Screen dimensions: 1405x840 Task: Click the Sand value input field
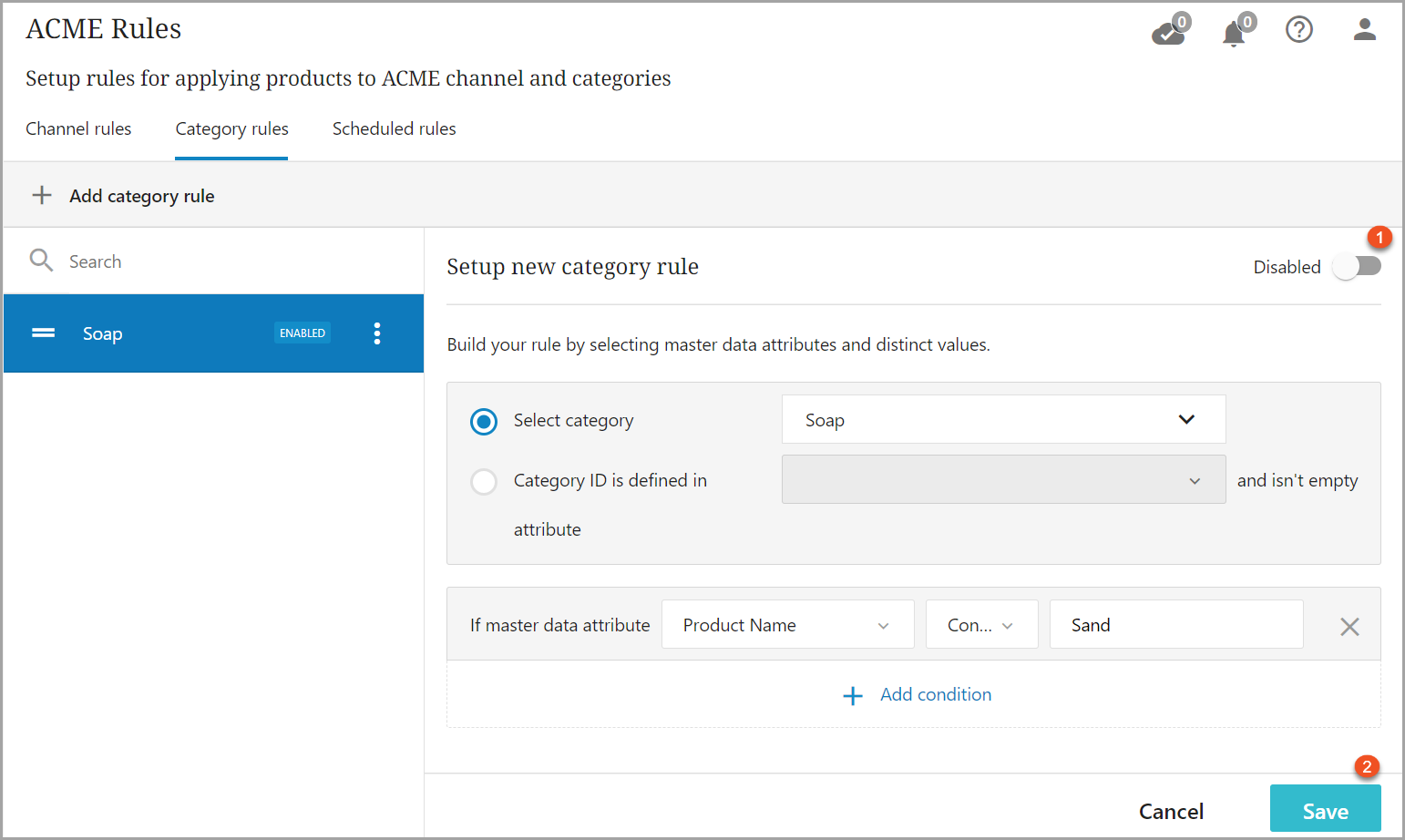1175,625
